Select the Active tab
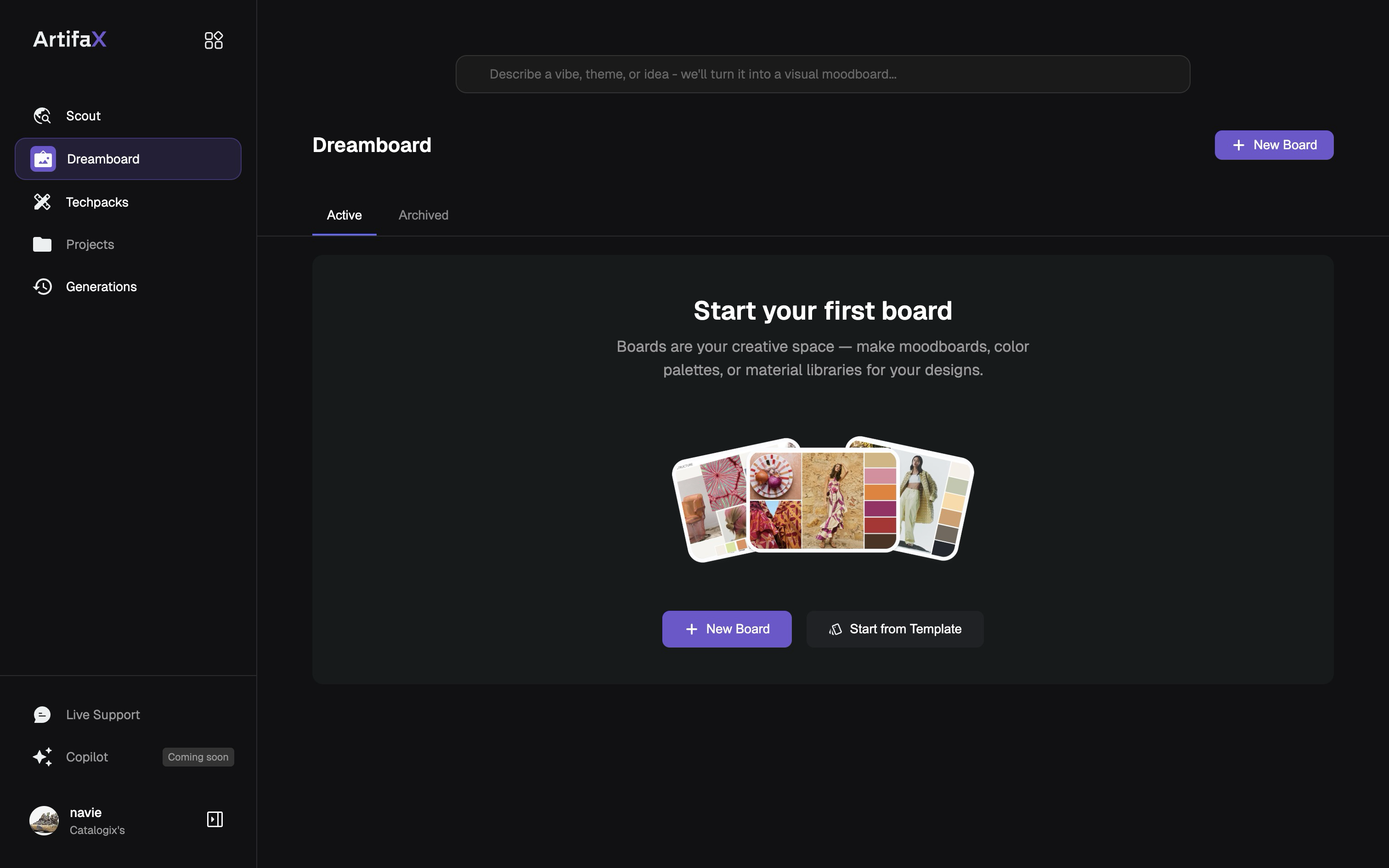 [344, 215]
